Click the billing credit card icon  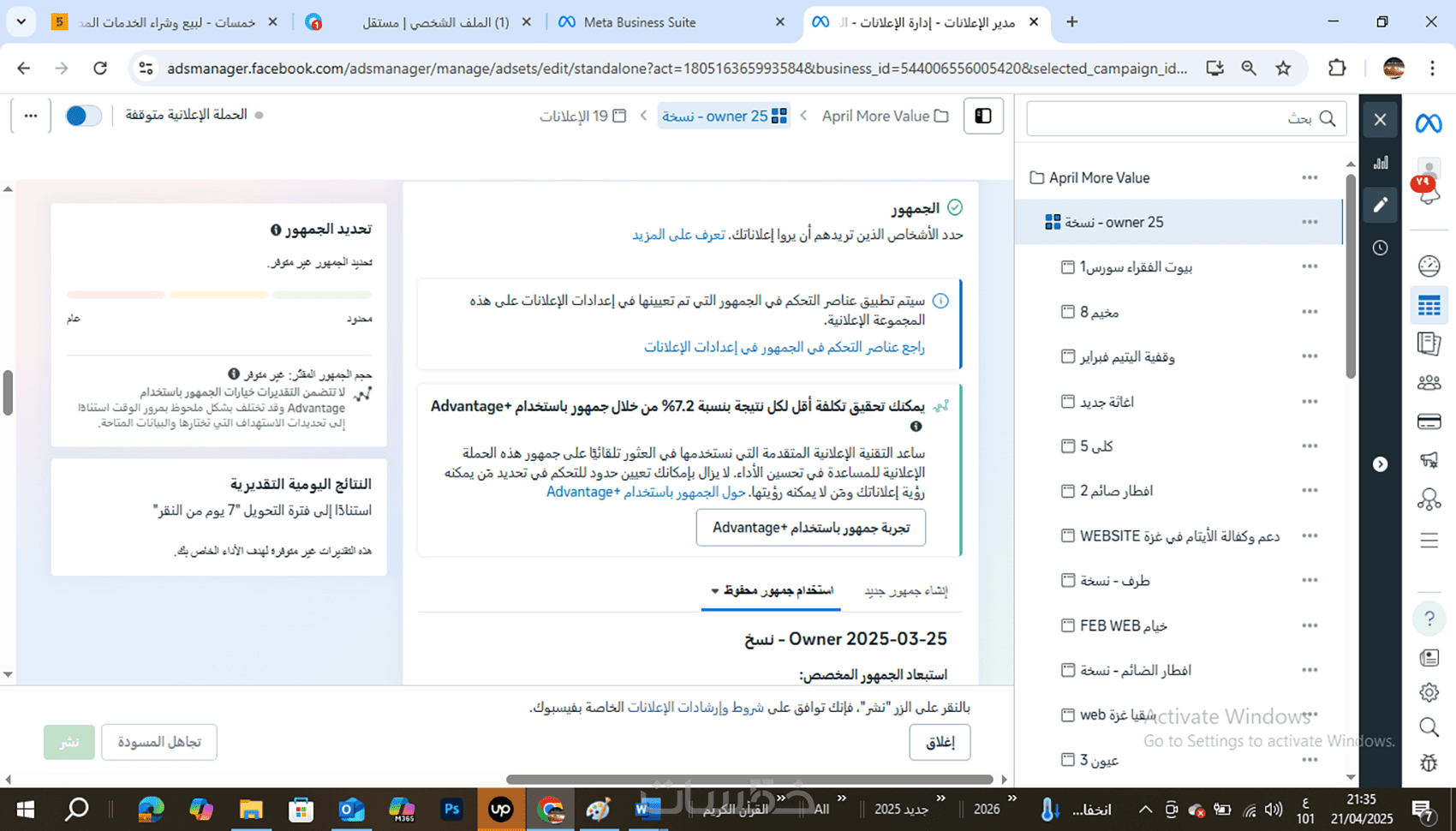[1429, 421]
